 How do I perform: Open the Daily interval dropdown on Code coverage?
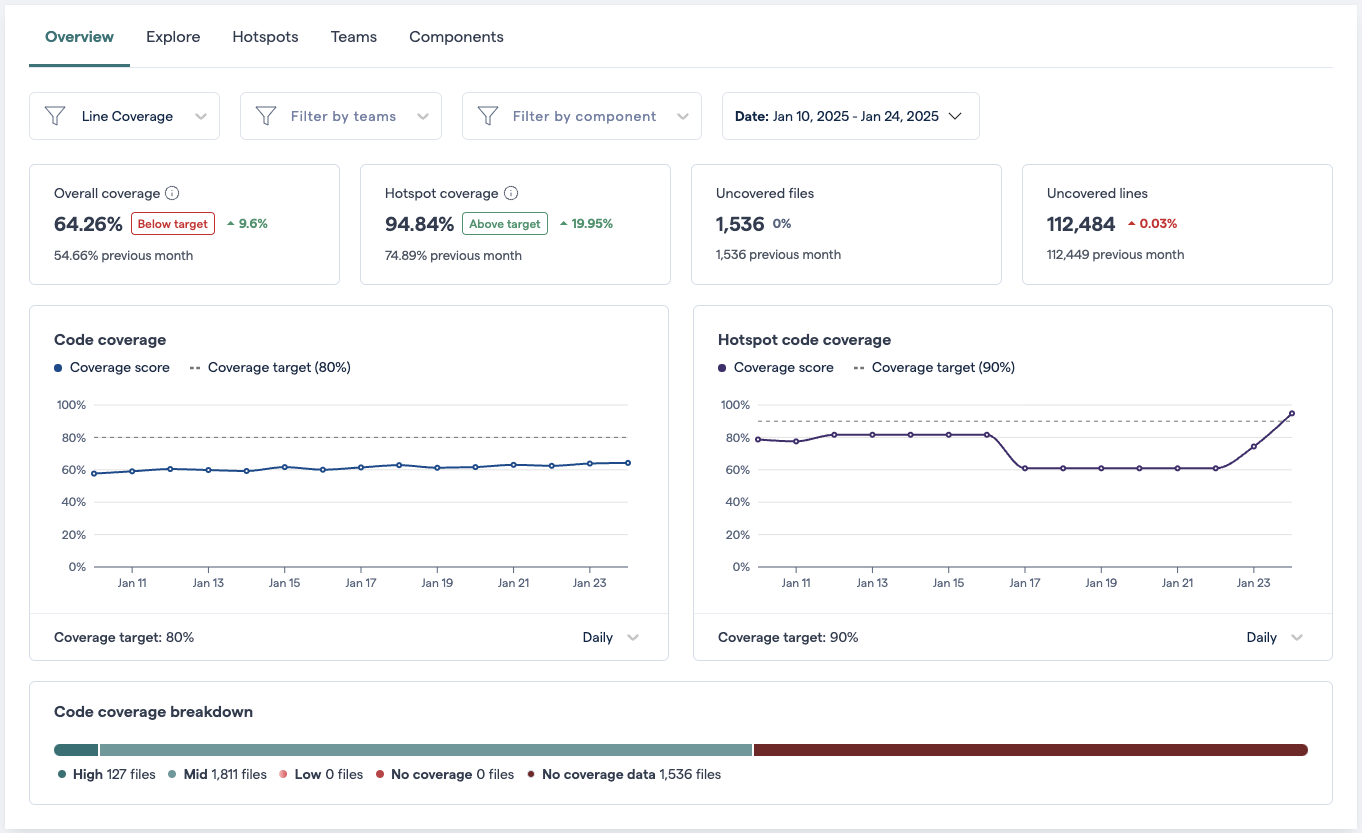click(610, 637)
